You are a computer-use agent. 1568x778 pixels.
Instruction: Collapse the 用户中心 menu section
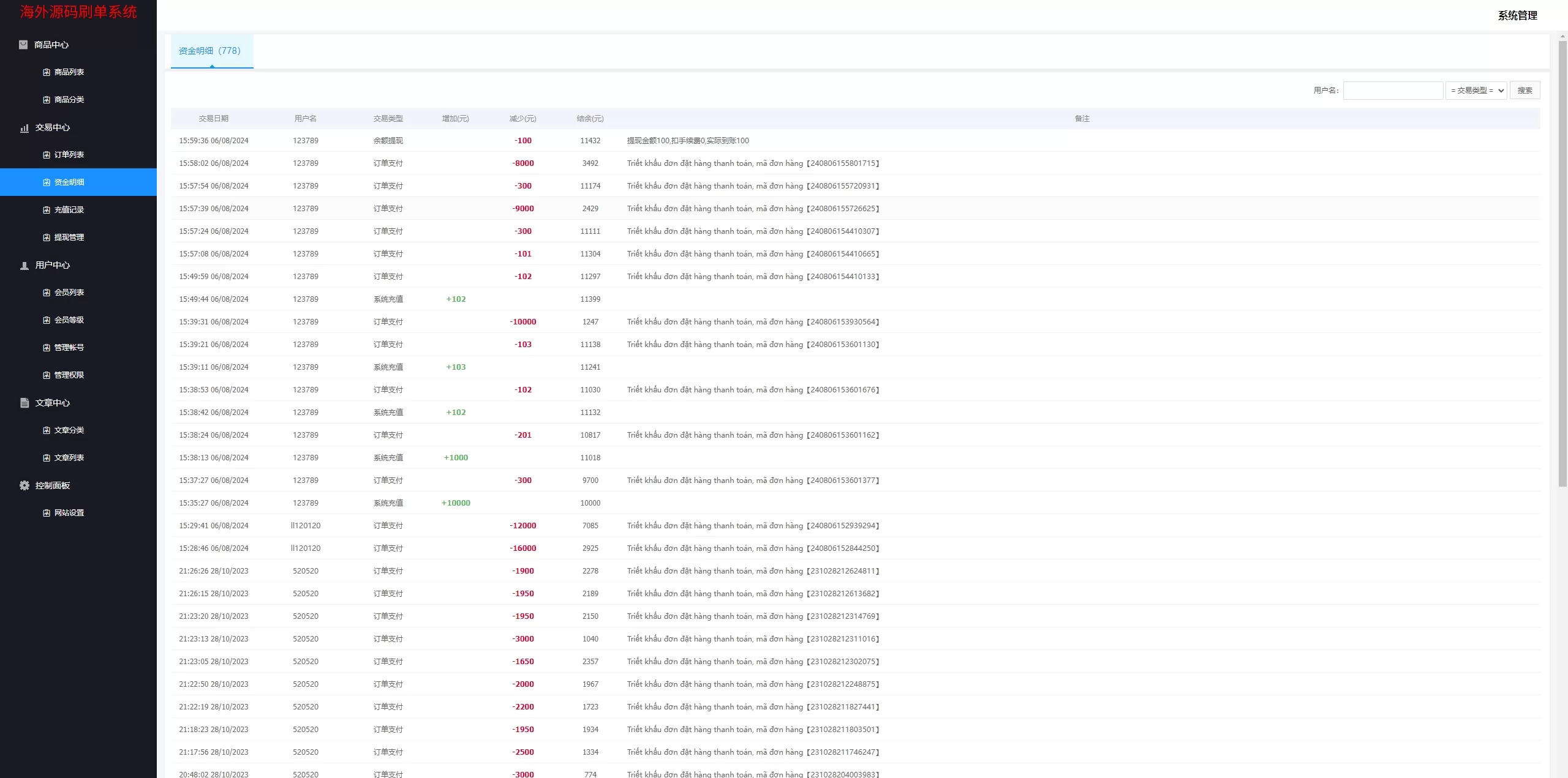pos(53,265)
